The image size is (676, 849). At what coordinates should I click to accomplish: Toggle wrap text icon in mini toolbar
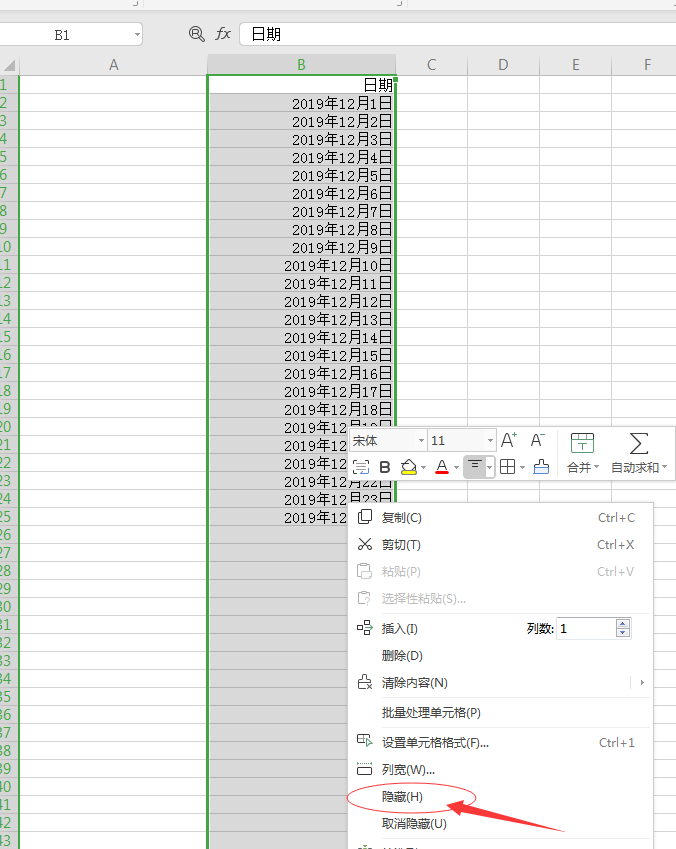click(x=361, y=467)
